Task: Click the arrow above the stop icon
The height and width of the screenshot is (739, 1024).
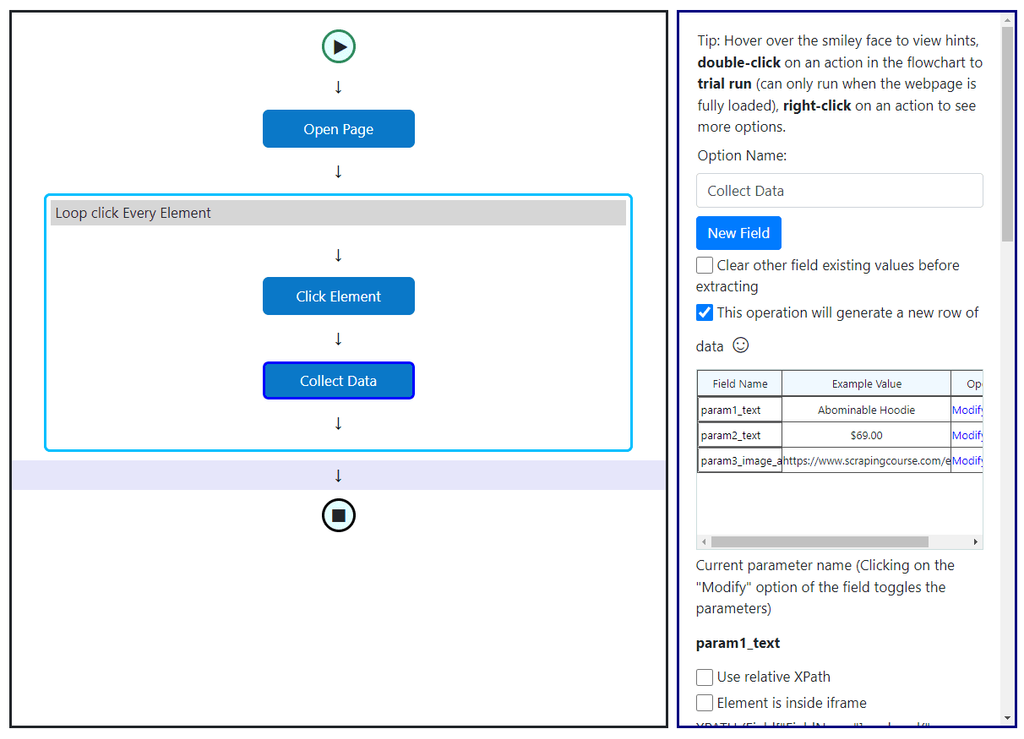Action: 339,475
